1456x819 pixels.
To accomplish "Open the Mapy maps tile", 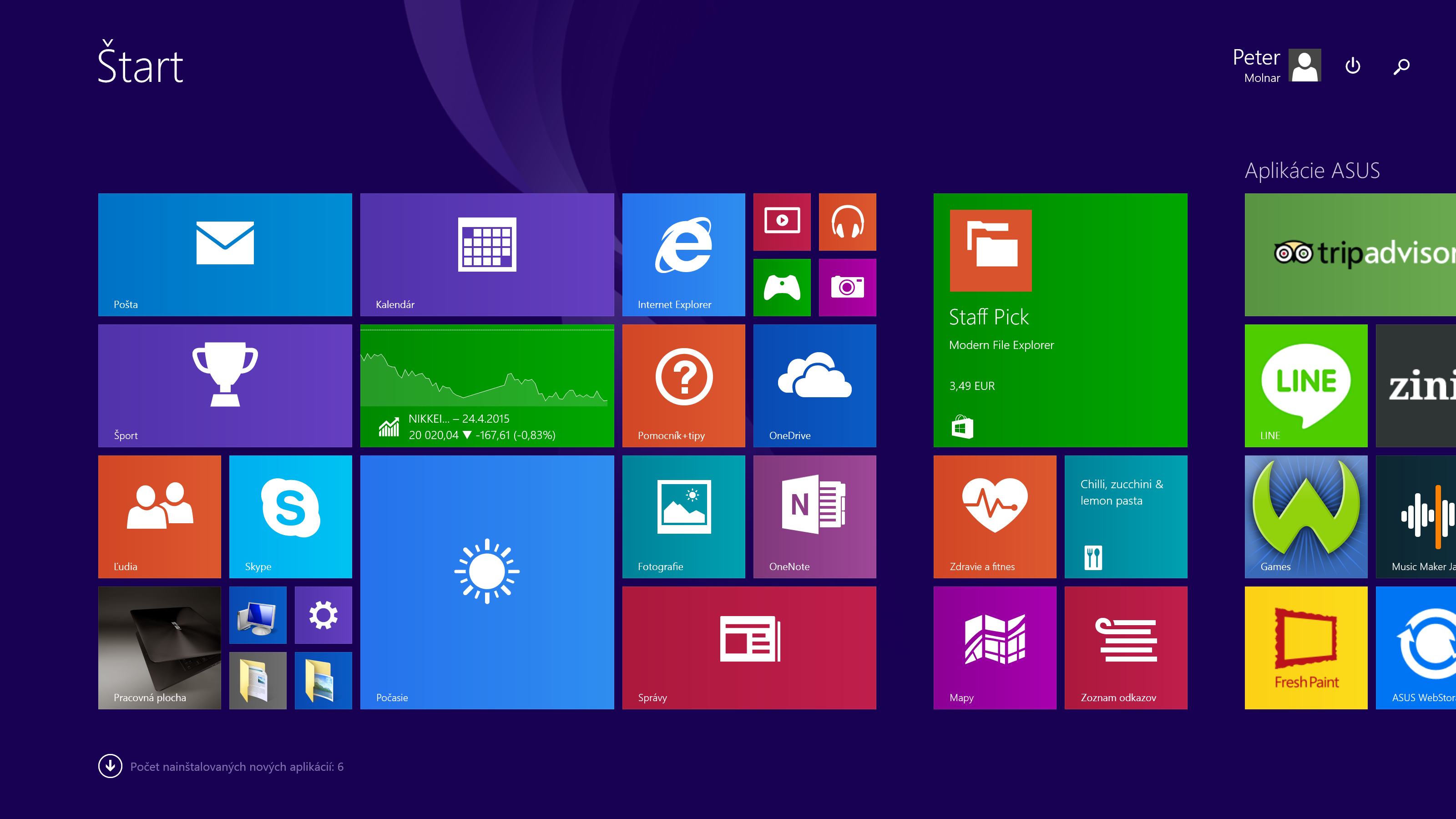I will click(995, 648).
